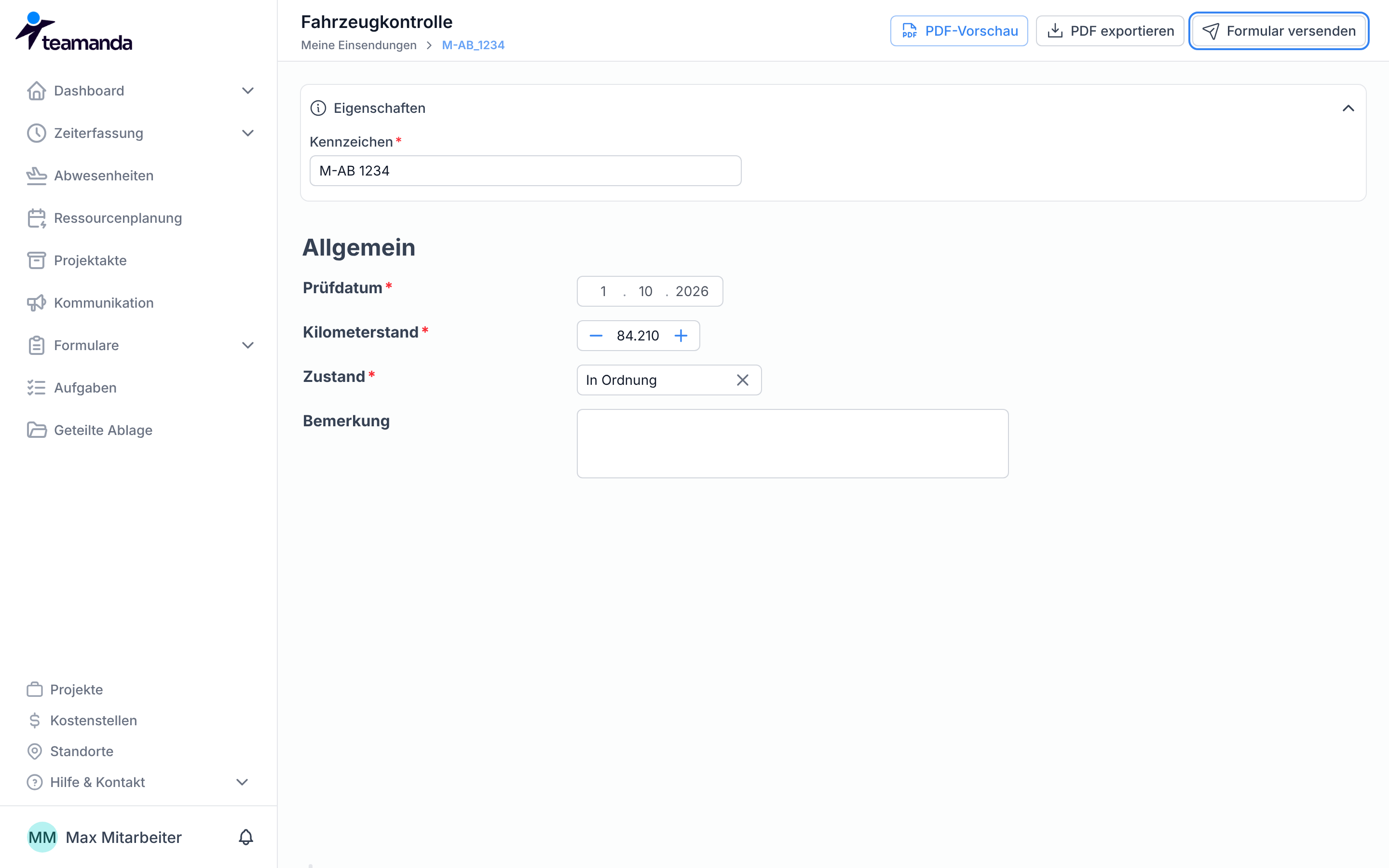
Task: Collapse the Eigenschaften panel
Action: 1348,108
